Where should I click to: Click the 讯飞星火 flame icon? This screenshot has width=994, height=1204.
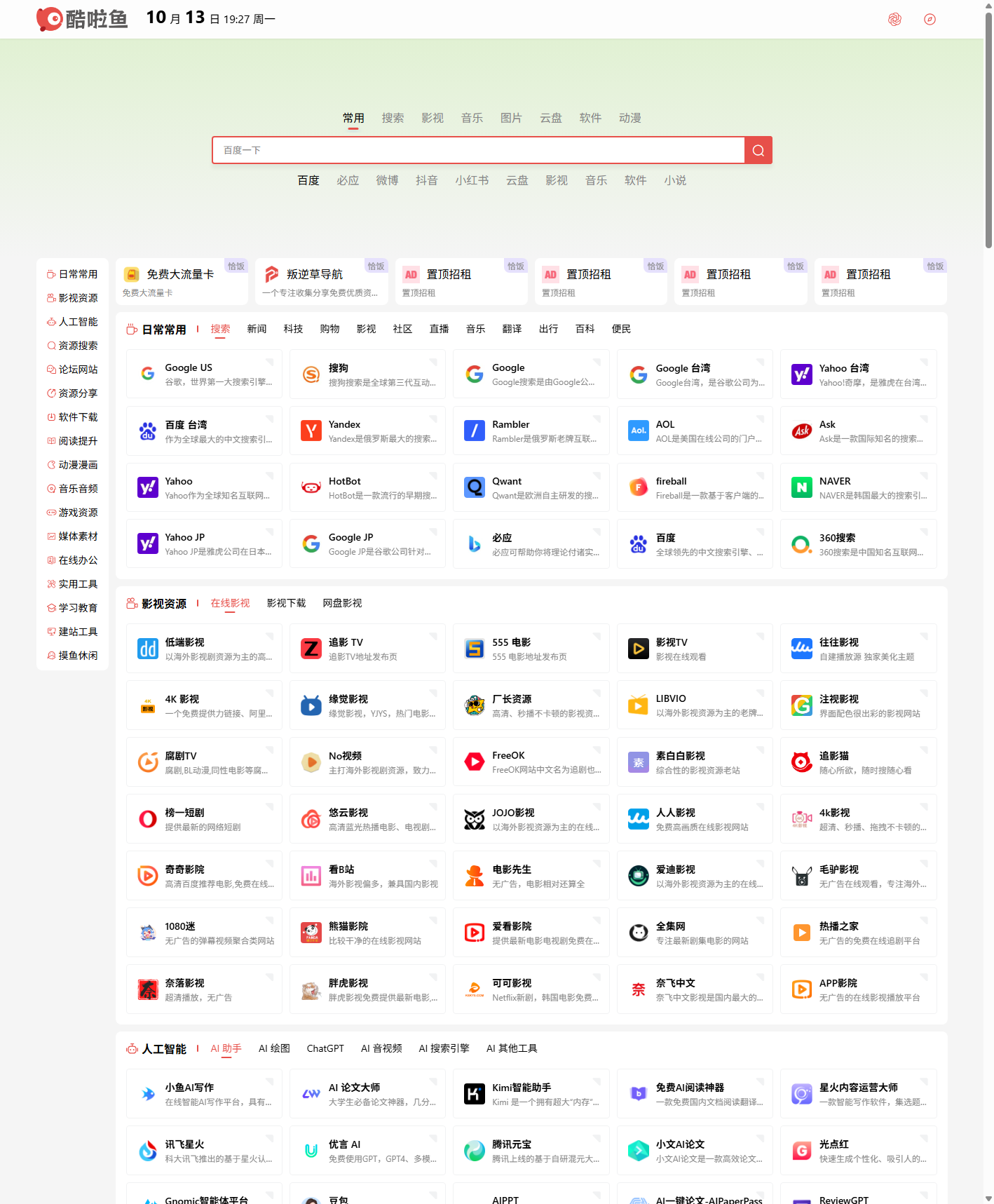pos(148,1151)
